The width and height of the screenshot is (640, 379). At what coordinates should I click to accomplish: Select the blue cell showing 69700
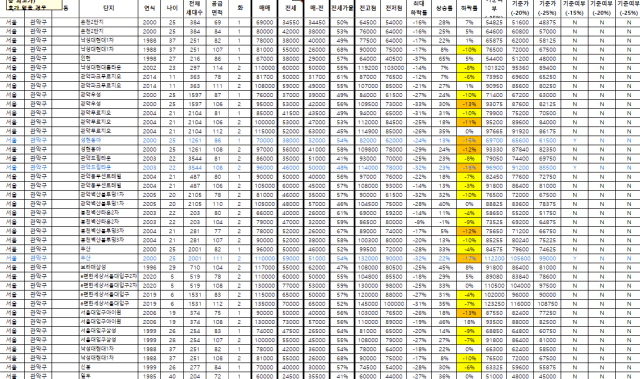click(494, 140)
